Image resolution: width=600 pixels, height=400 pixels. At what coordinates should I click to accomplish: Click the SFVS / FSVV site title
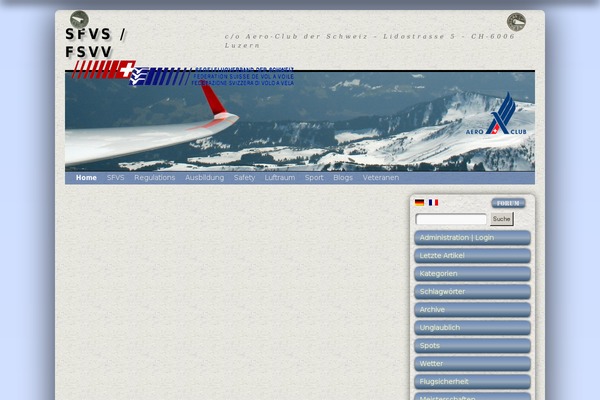[95, 43]
